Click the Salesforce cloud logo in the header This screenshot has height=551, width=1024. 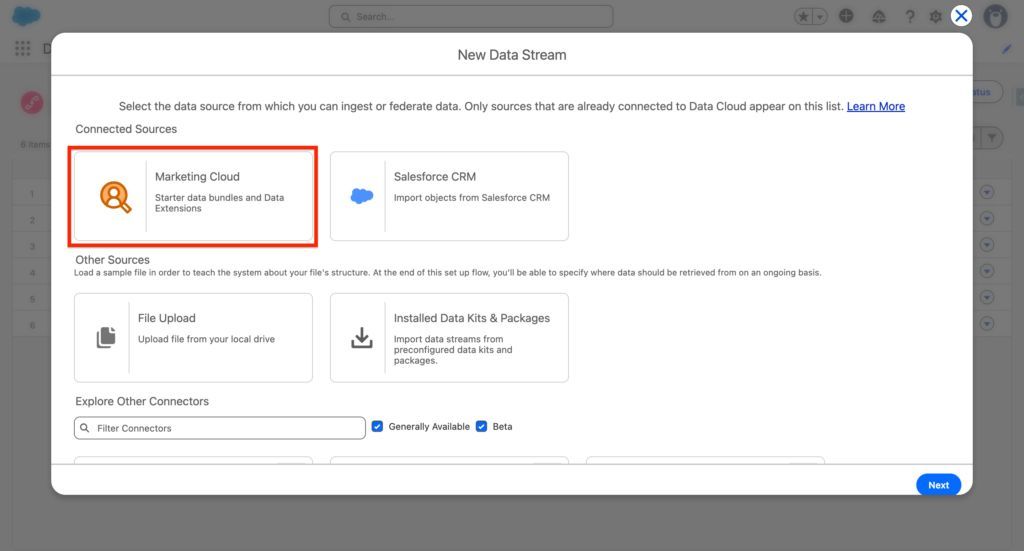point(26,16)
